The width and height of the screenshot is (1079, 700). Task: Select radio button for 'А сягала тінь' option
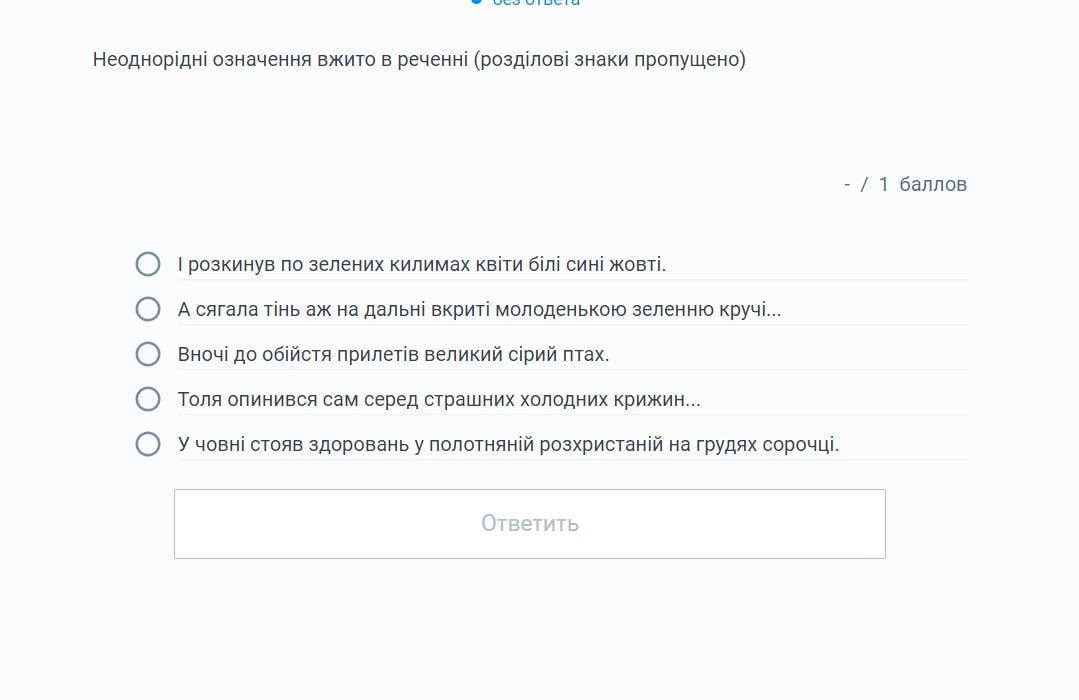coord(148,309)
